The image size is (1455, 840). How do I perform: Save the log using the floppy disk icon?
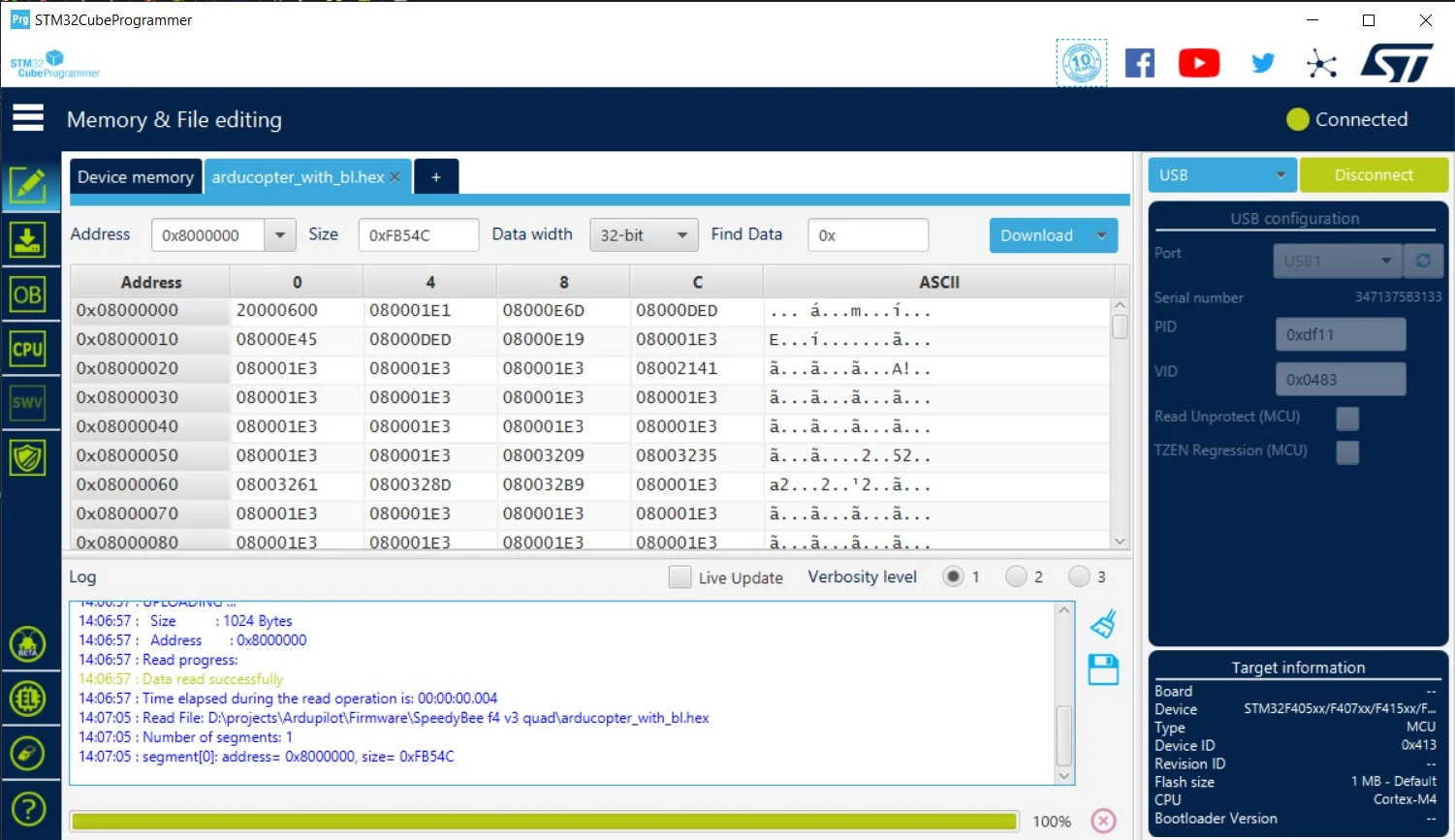point(1102,669)
